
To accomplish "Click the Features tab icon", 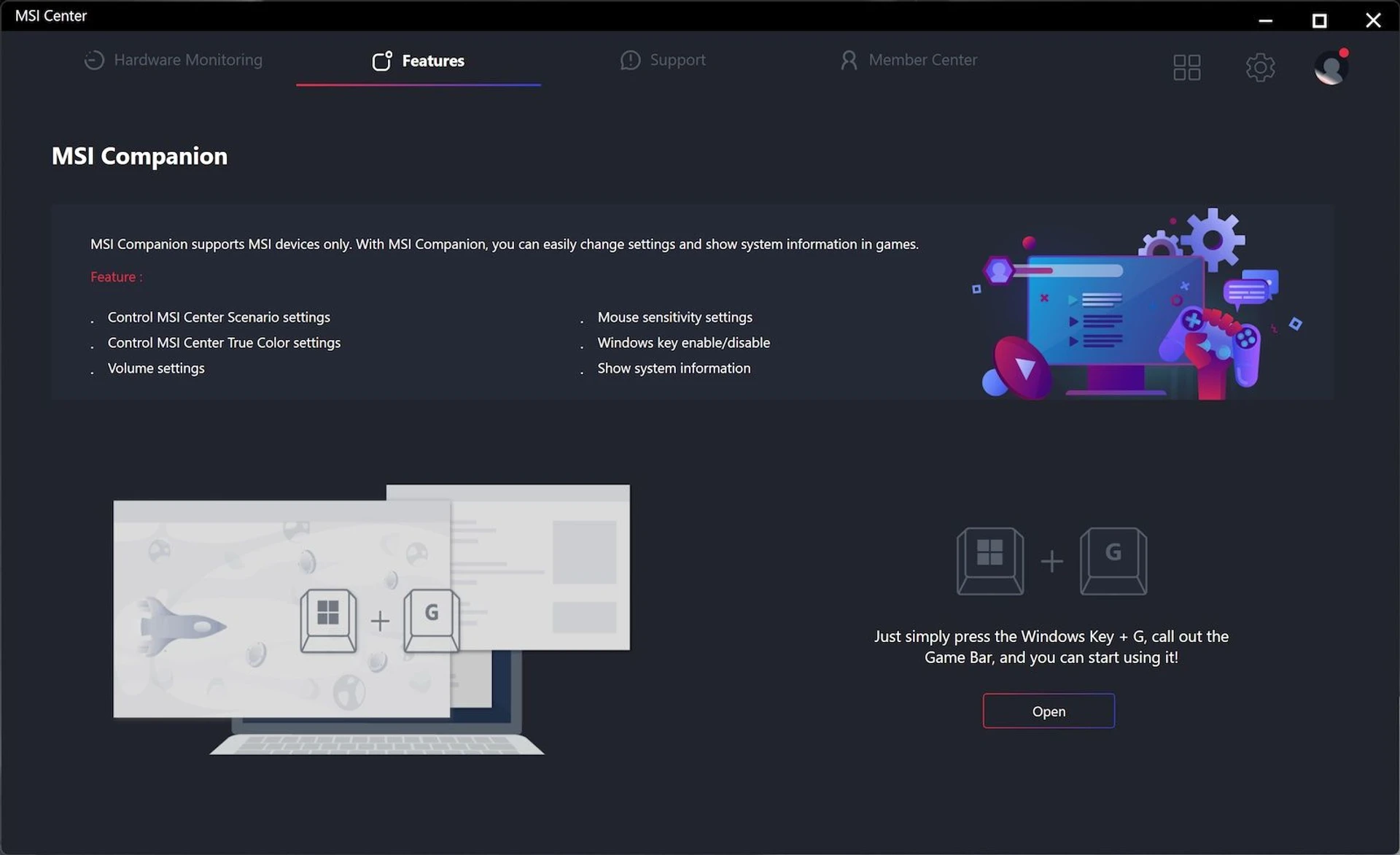I will point(382,61).
